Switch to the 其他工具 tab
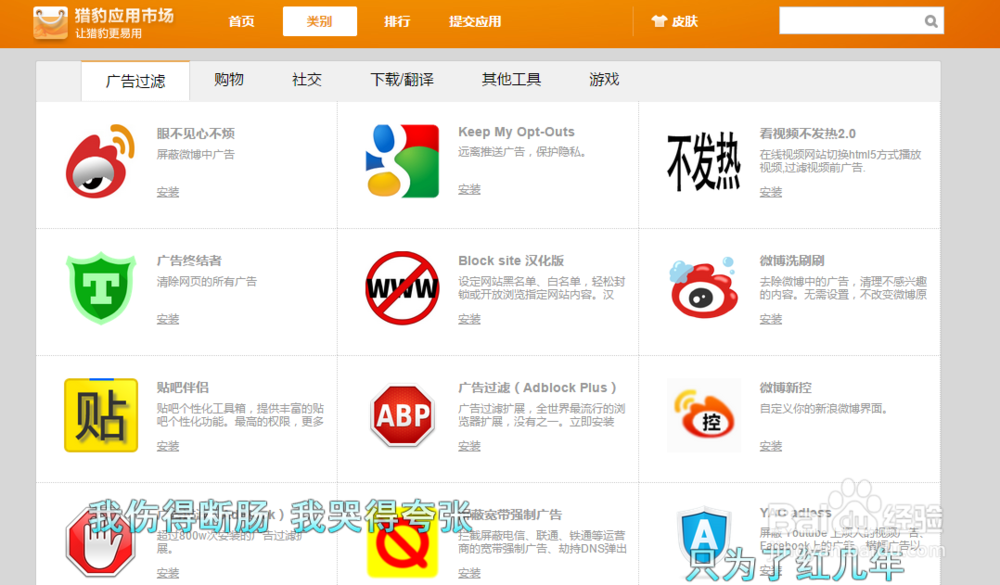 511,80
